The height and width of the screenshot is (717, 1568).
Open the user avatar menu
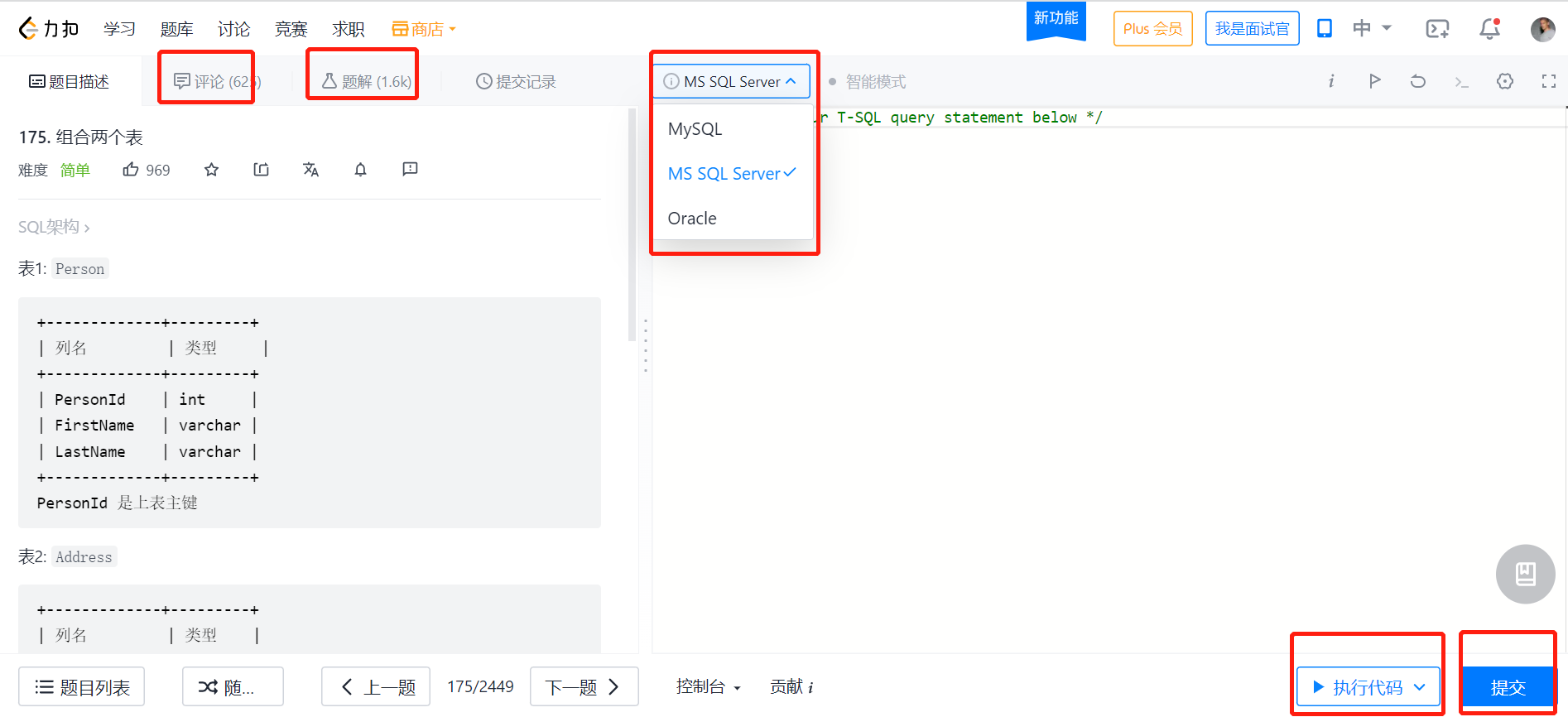tap(1542, 29)
